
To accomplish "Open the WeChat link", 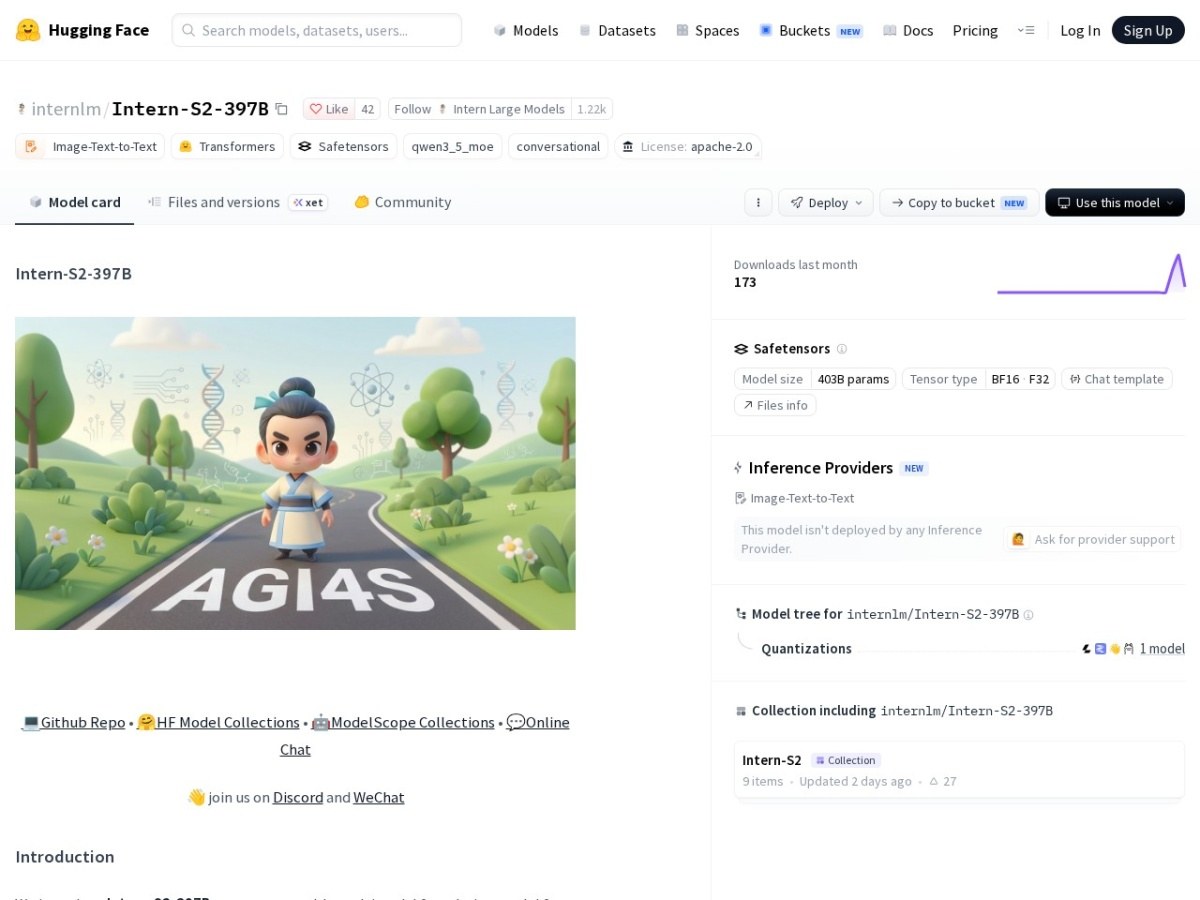I will click(x=379, y=797).
